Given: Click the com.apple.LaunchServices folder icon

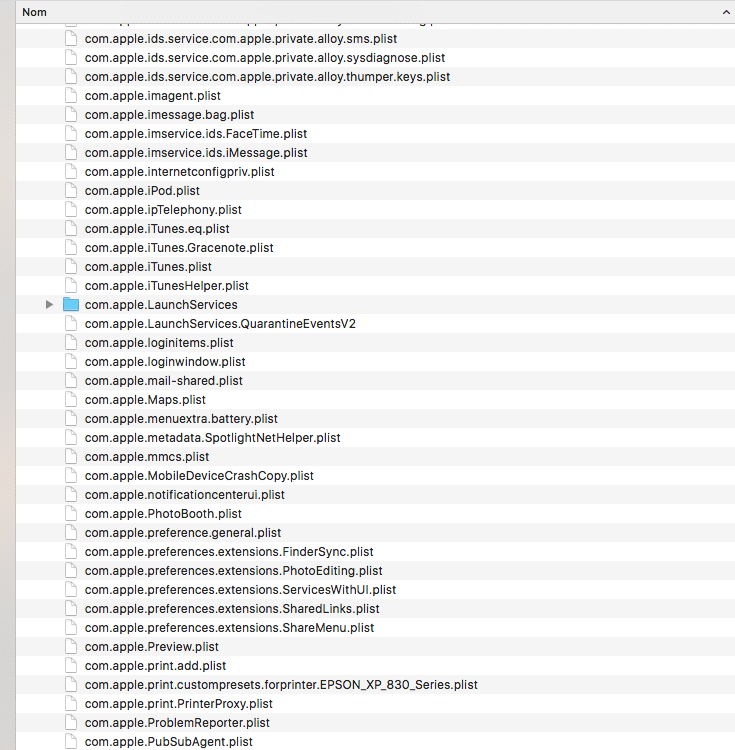Looking at the screenshot, I should click(71, 305).
